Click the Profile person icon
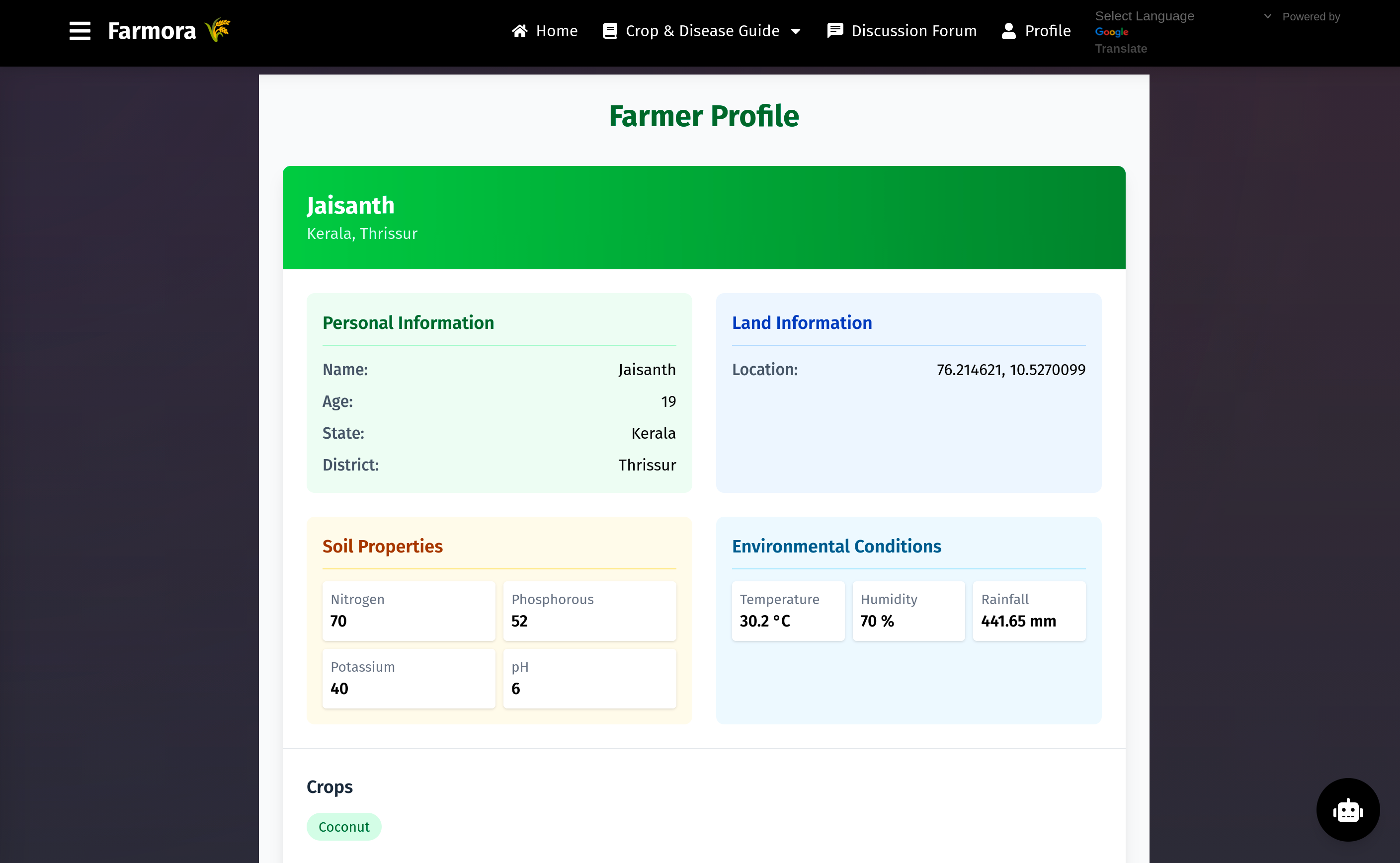The width and height of the screenshot is (1400, 863). (1009, 31)
